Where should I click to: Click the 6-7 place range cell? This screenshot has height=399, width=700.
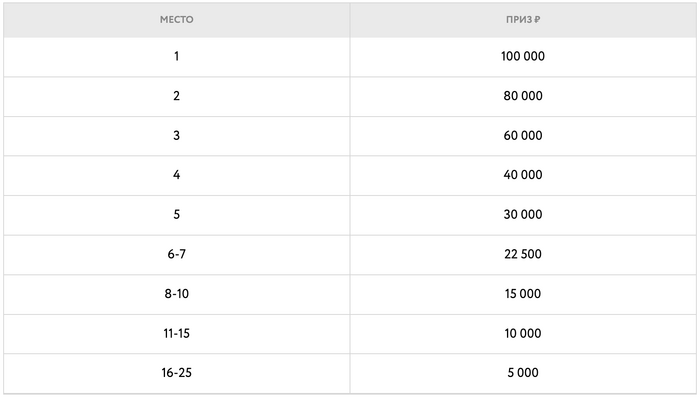pyautogui.click(x=176, y=255)
